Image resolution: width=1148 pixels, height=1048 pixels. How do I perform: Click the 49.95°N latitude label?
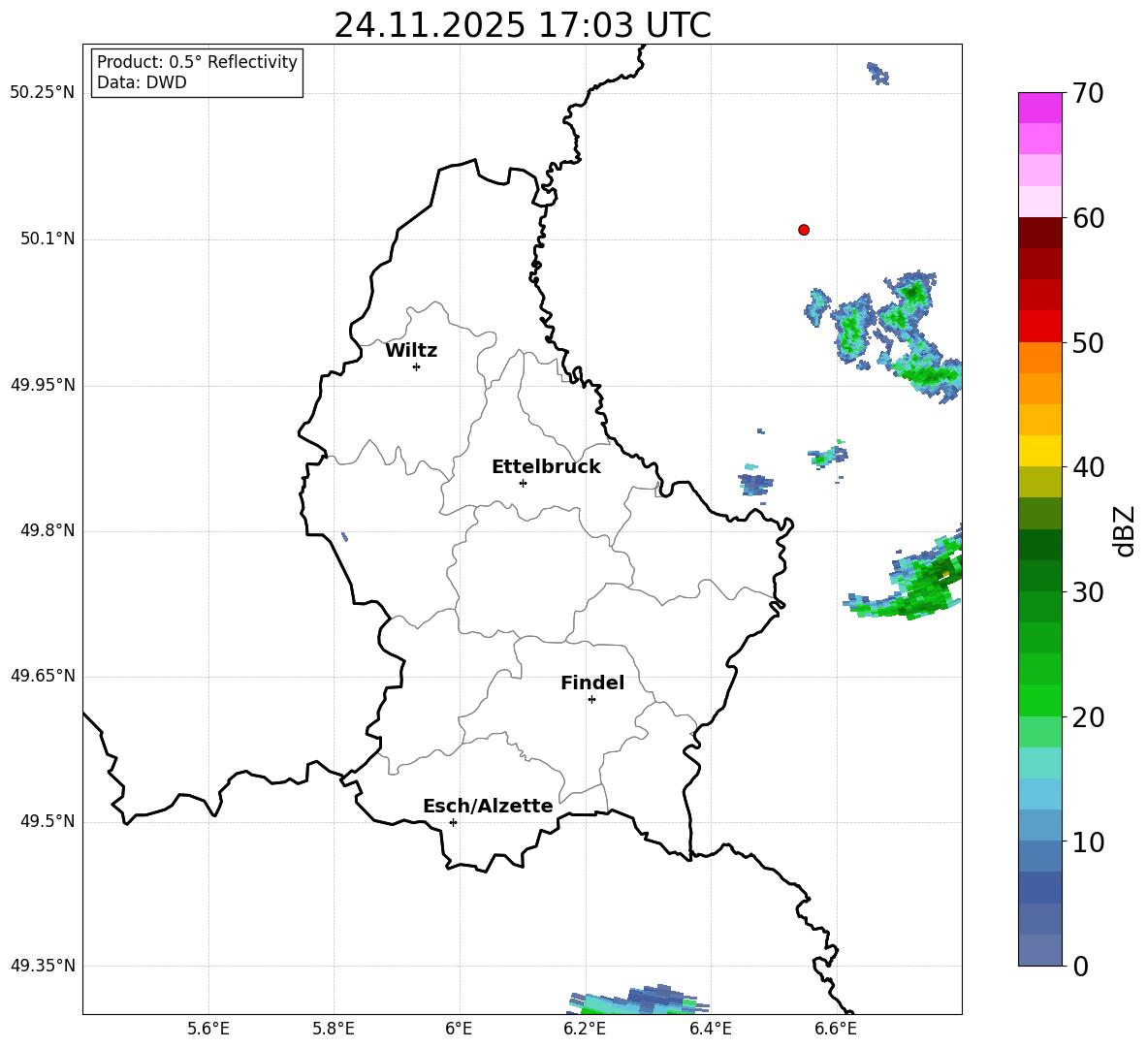tap(43, 385)
